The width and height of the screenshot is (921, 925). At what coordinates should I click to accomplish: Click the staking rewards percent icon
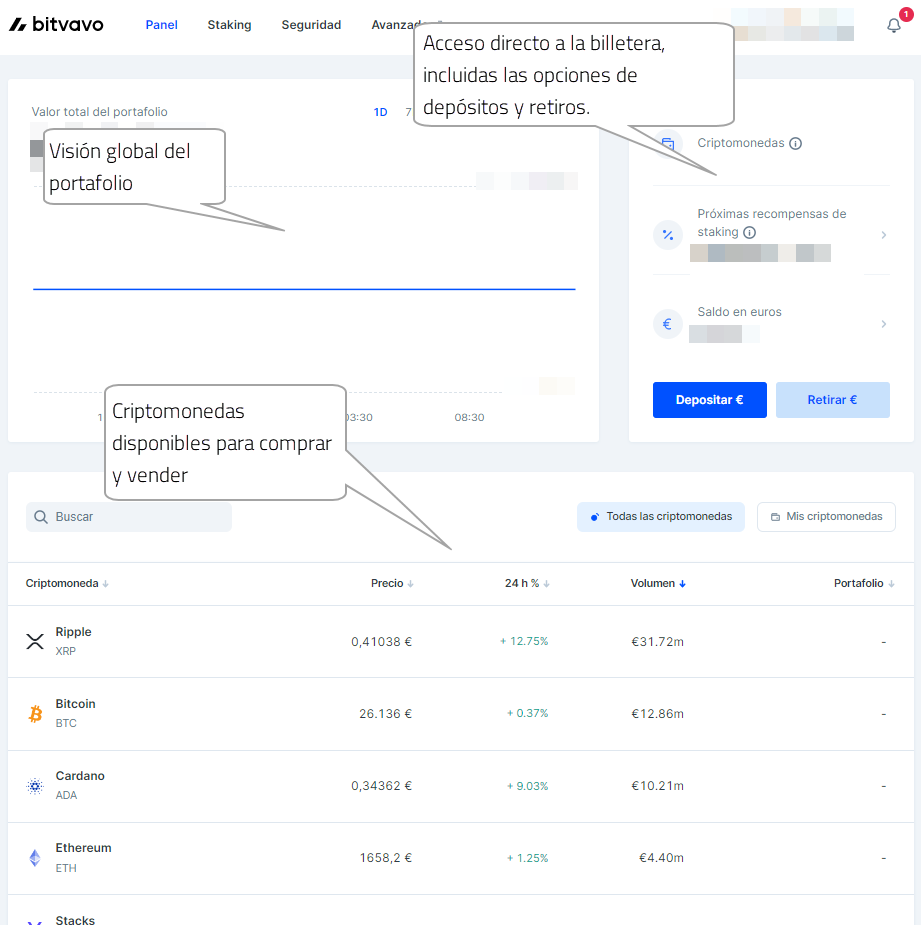click(x=668, y=235)
